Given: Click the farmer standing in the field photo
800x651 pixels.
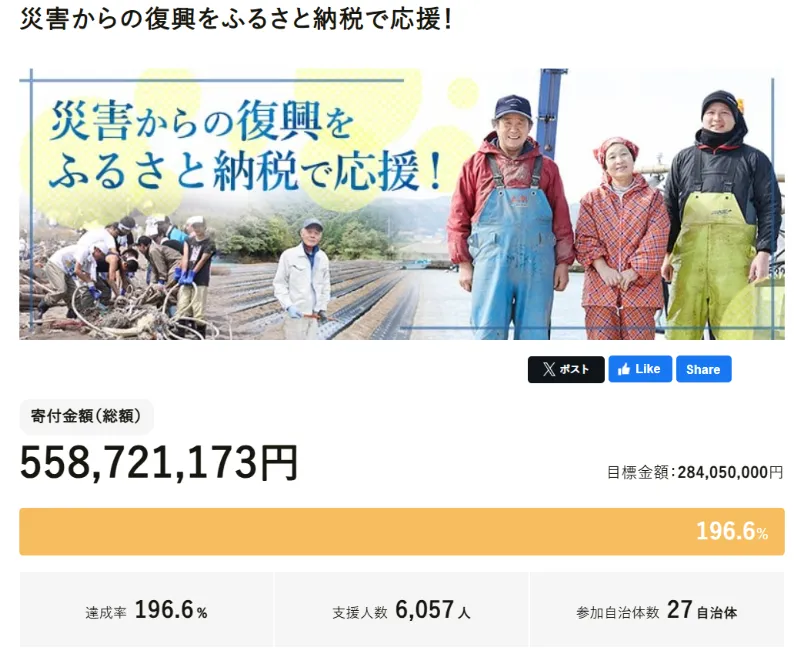Looking at the screenshot, I should point(303,278).
